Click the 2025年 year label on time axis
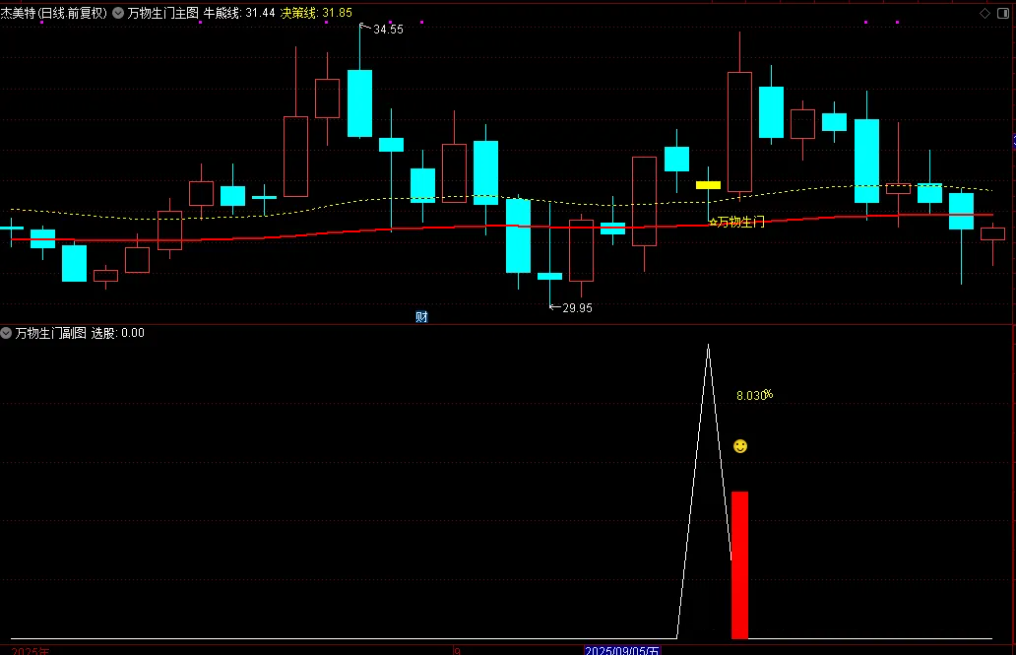Screen dimensions: 1016x655 pyautogui.click(x=24, y=650)
